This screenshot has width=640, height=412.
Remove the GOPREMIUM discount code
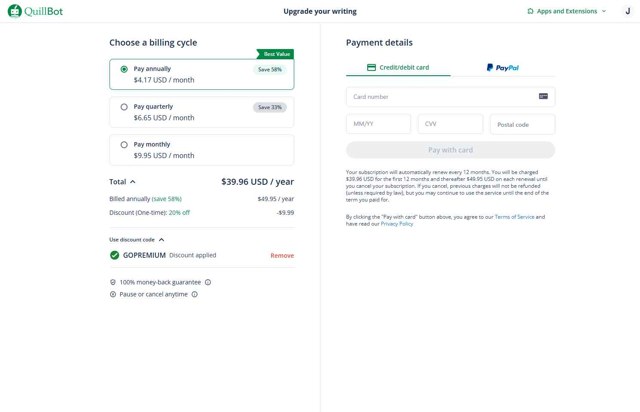click(x=282, y=255)
